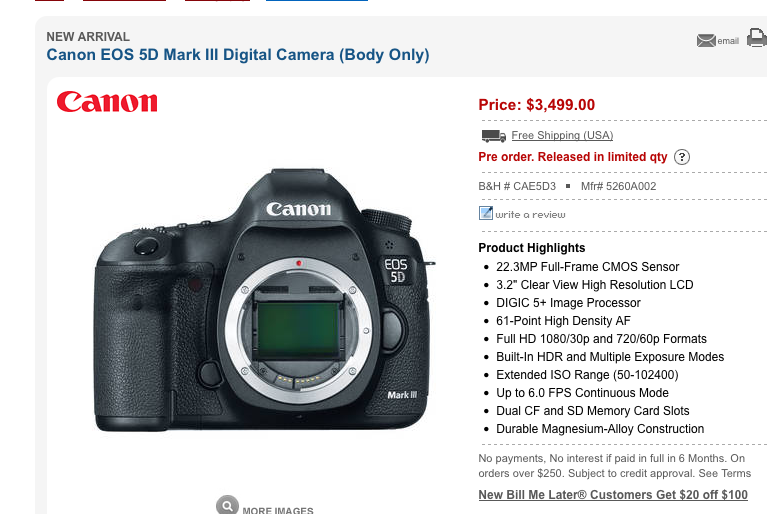Click the Product Highlights heading
Screen dimensions: 767x514
[532, 248]
